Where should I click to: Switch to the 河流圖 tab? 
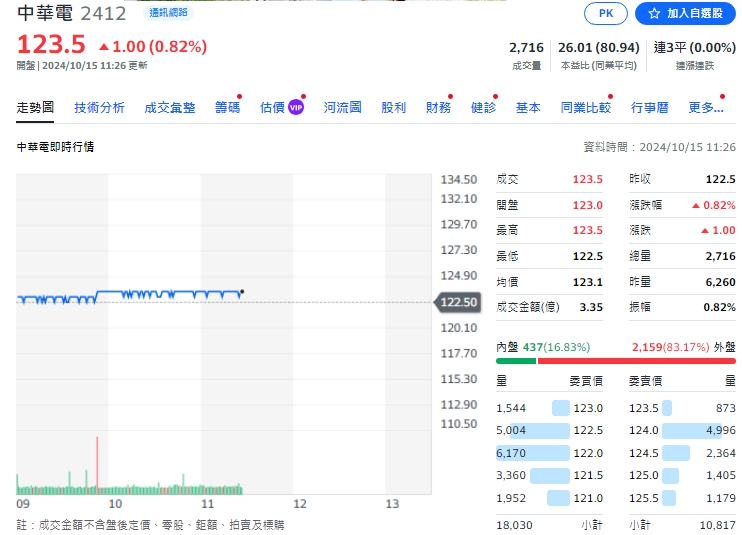[343, 107]
